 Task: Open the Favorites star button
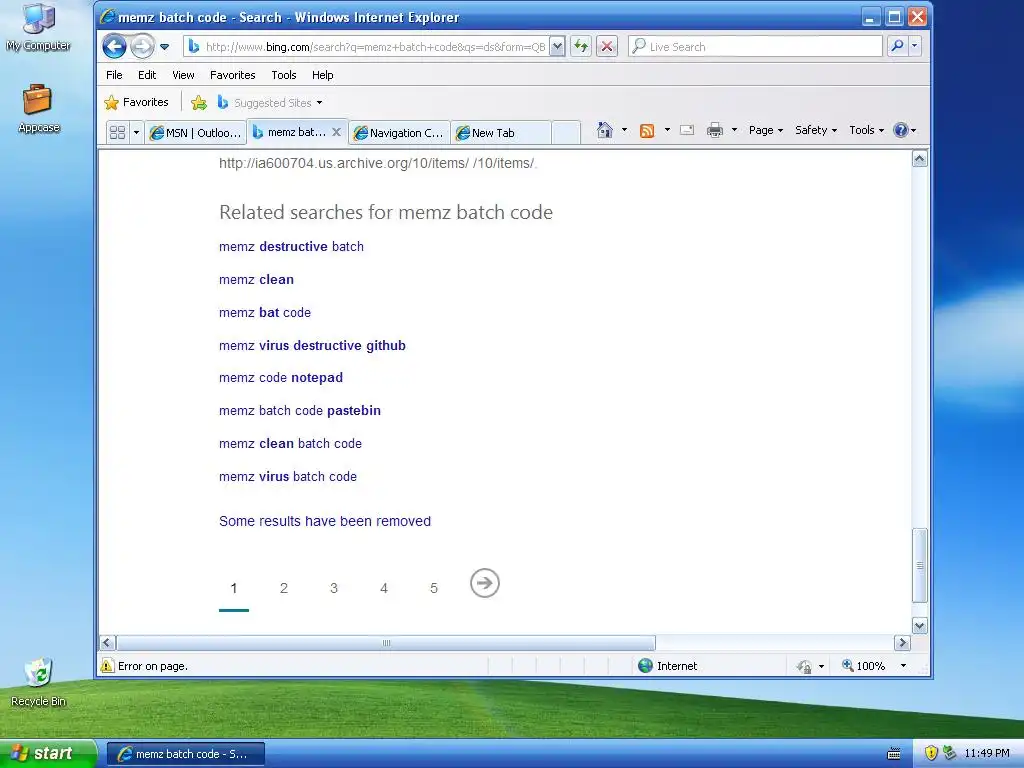pyautogui.click(x=136, y=103)
